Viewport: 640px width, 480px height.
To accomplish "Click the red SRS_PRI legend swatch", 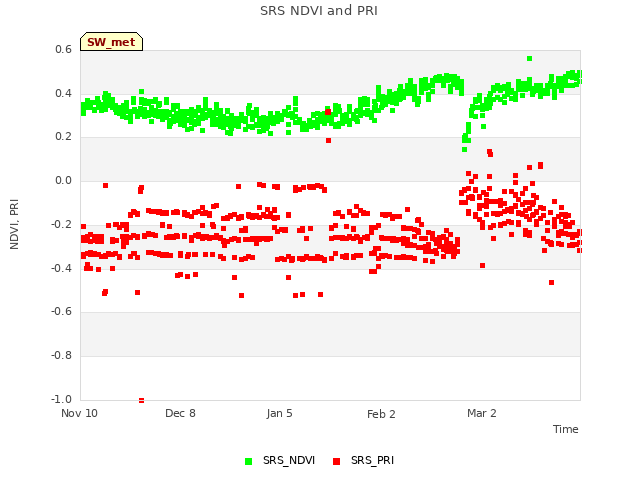I will point(336,461).
